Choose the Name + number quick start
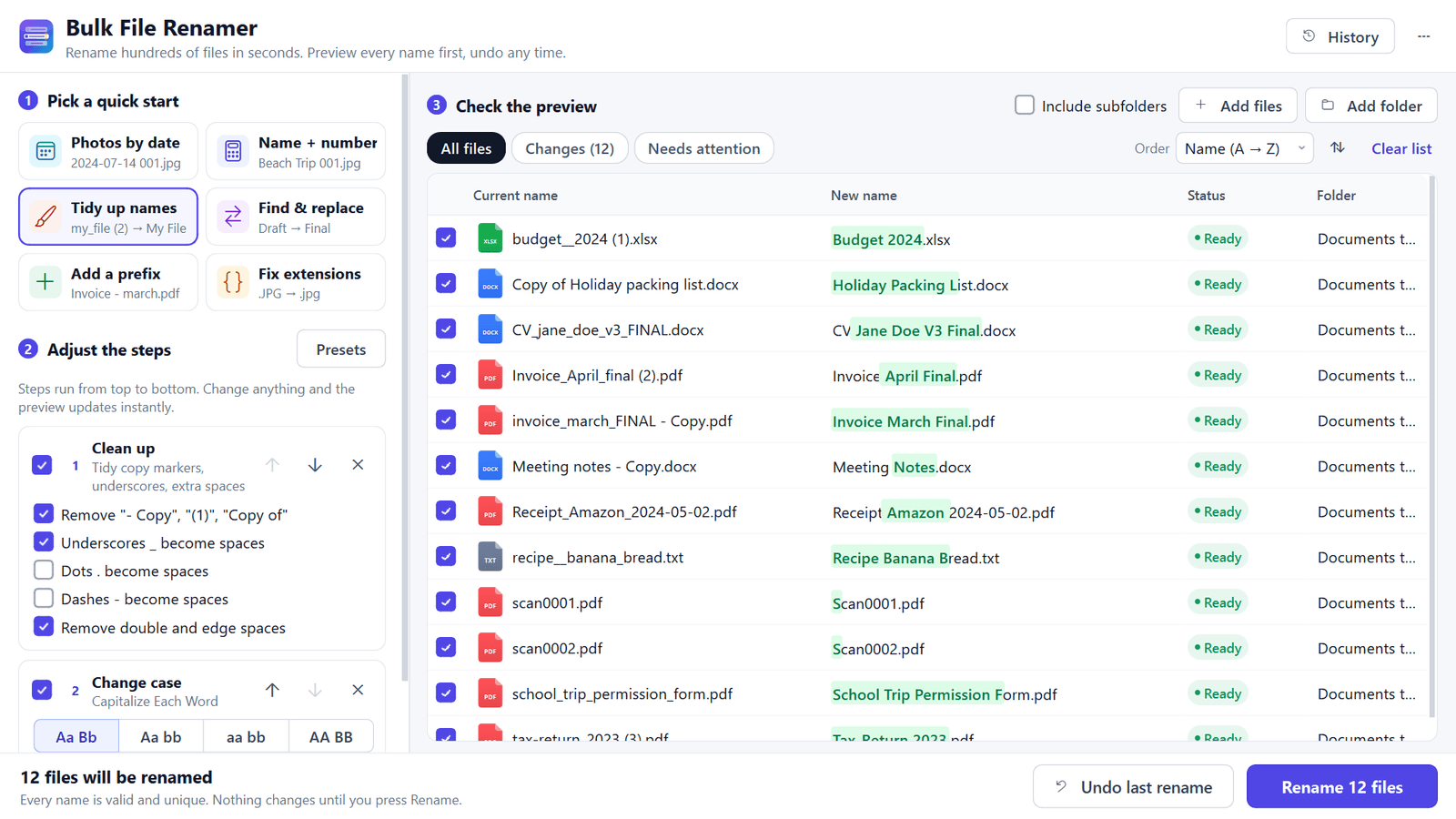 (296, 151)
